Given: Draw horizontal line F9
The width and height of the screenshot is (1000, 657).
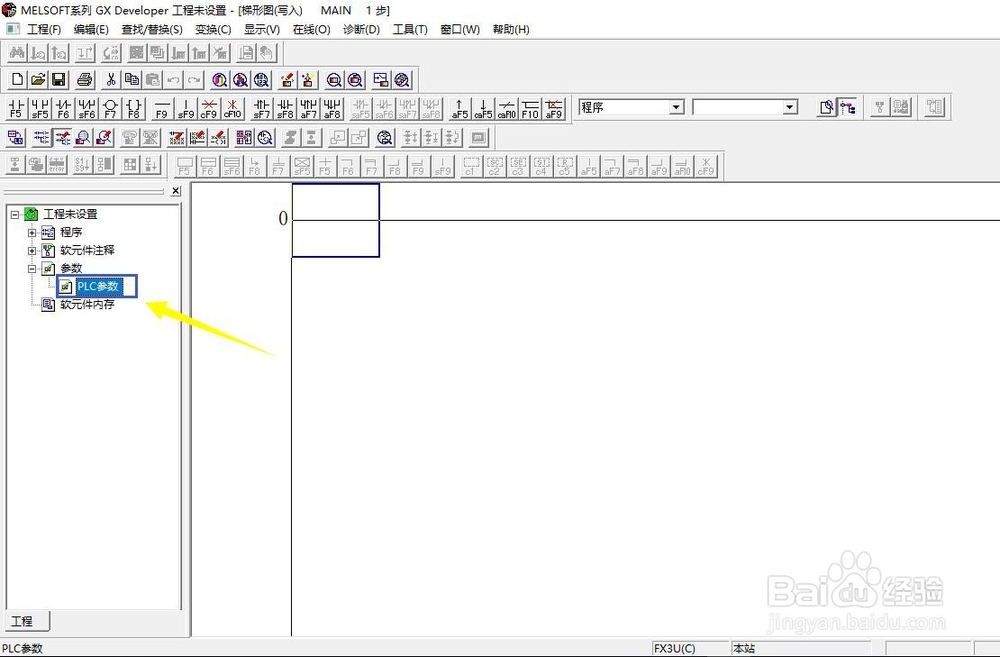Looking at the screenshot, I should (x=162, y=108).
